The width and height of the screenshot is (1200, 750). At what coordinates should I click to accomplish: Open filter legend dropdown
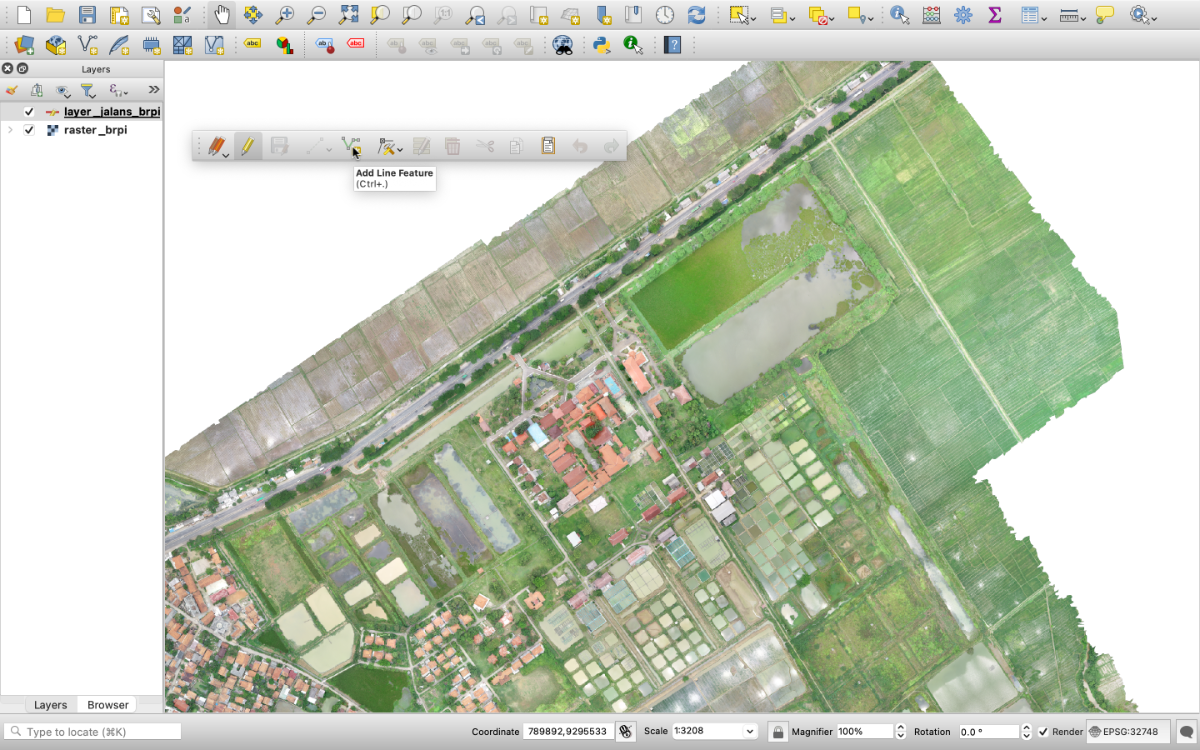pyautogui.click(x=90, y=90)
